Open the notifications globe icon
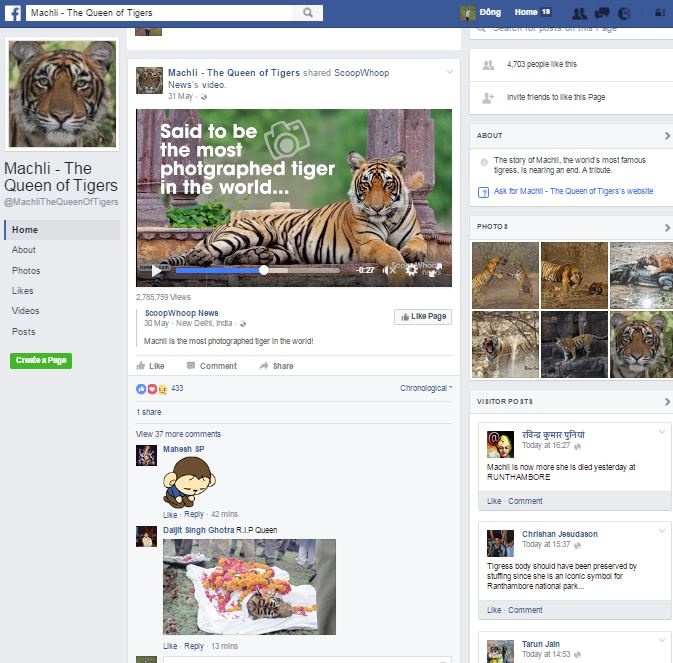The height and width of the screenshot is (663, 673). coord(625,13)
